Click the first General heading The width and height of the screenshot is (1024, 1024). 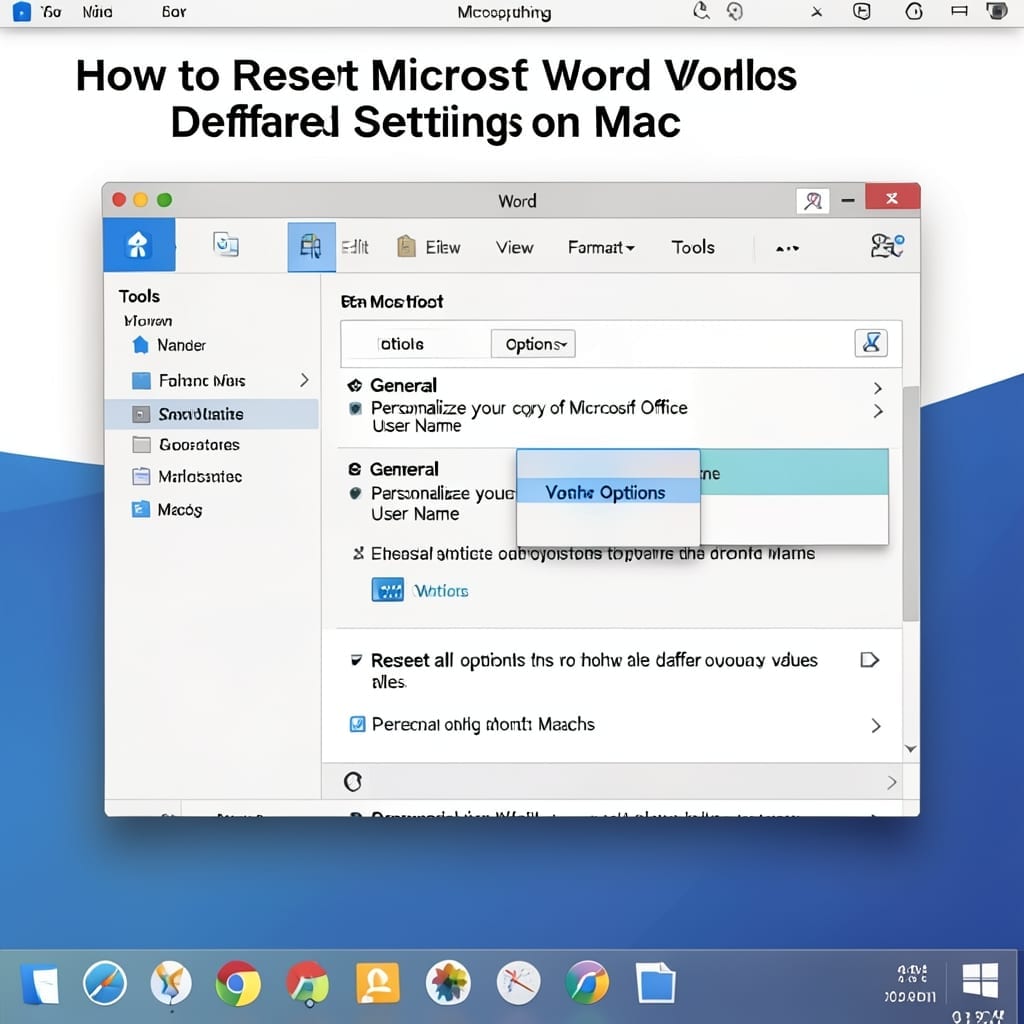[x=403, y=385]
